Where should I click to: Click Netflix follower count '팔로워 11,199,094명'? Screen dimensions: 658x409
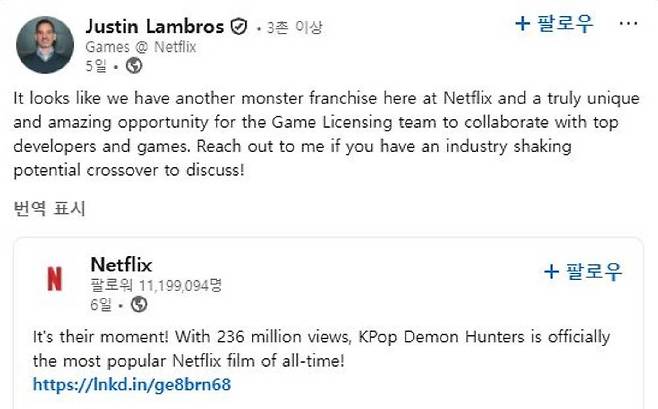coord(156,285)
